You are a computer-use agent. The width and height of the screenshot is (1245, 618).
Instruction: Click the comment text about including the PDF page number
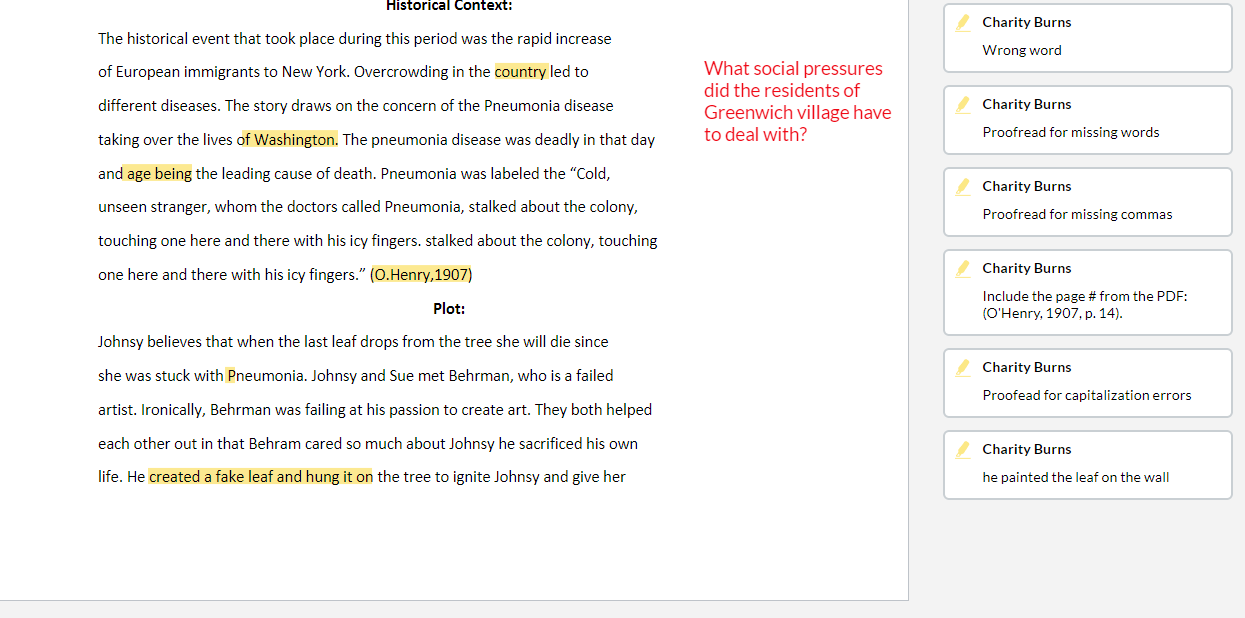tap(1084, 305)
